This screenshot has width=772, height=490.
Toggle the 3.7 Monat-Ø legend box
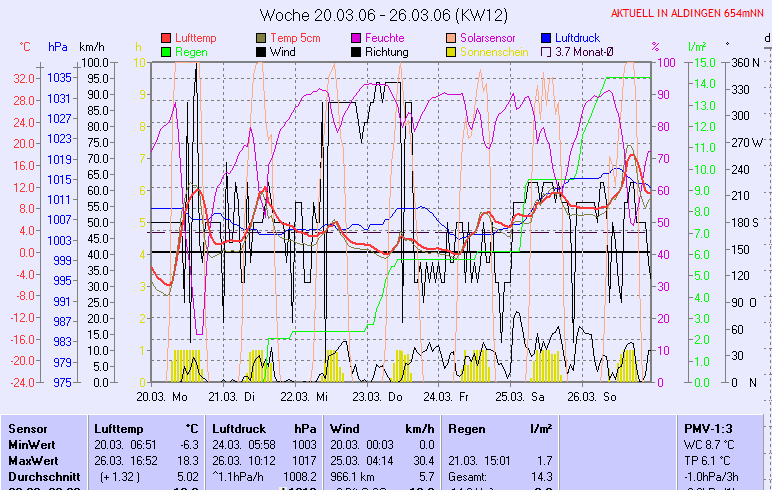546,52
